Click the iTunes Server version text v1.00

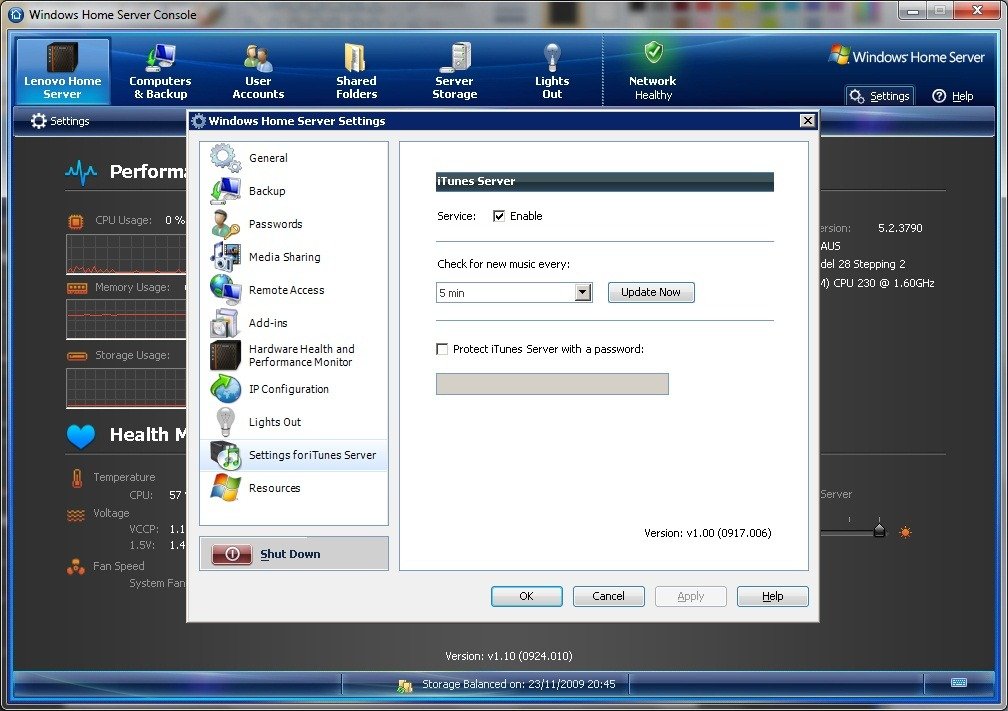point(708,533)
